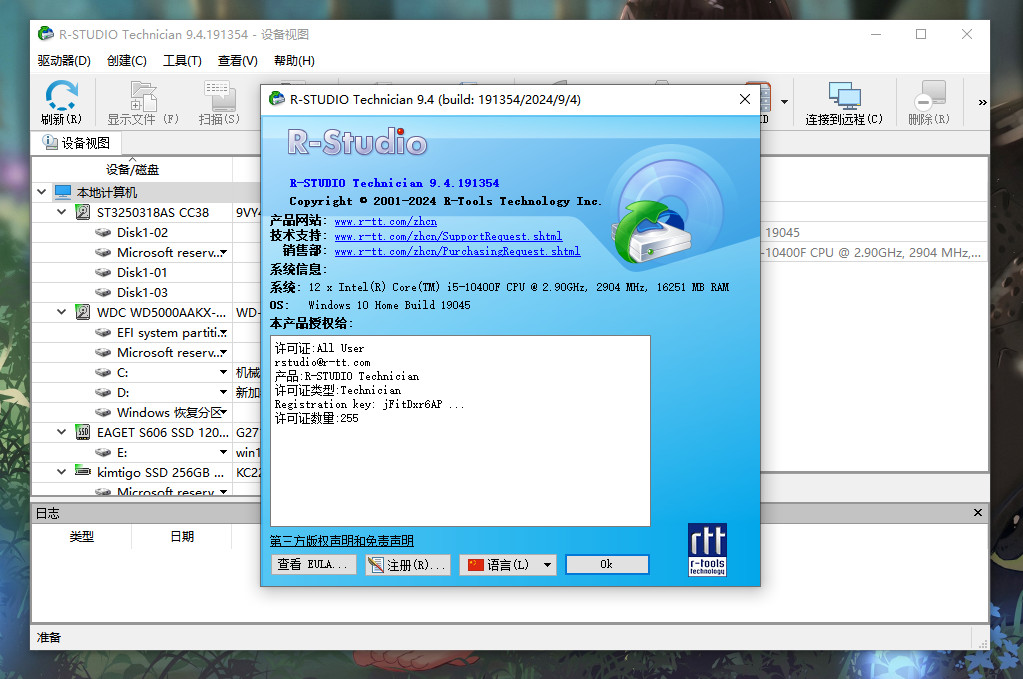Open the 工具(T) menu
This screenshot has height=679, width=1023.
pos(182,61)
